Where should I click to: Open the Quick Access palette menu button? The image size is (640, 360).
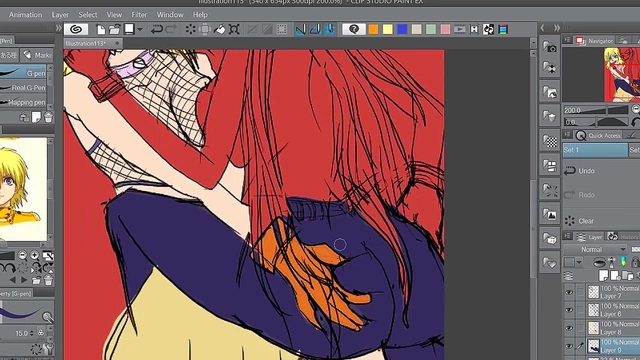[567, 135]
